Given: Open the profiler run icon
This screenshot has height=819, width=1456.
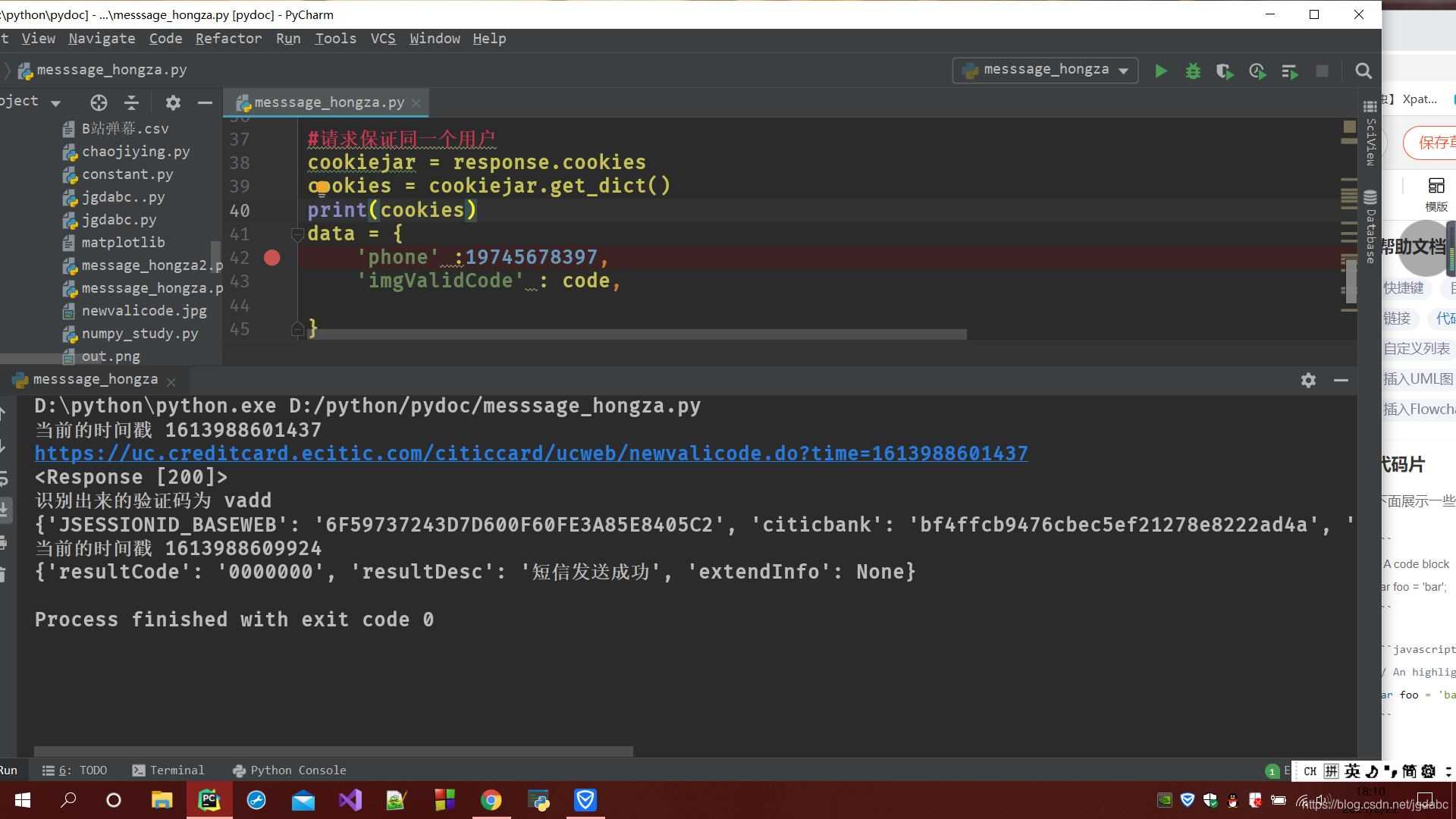Looking at the screenshot, I should point(1257,71).
